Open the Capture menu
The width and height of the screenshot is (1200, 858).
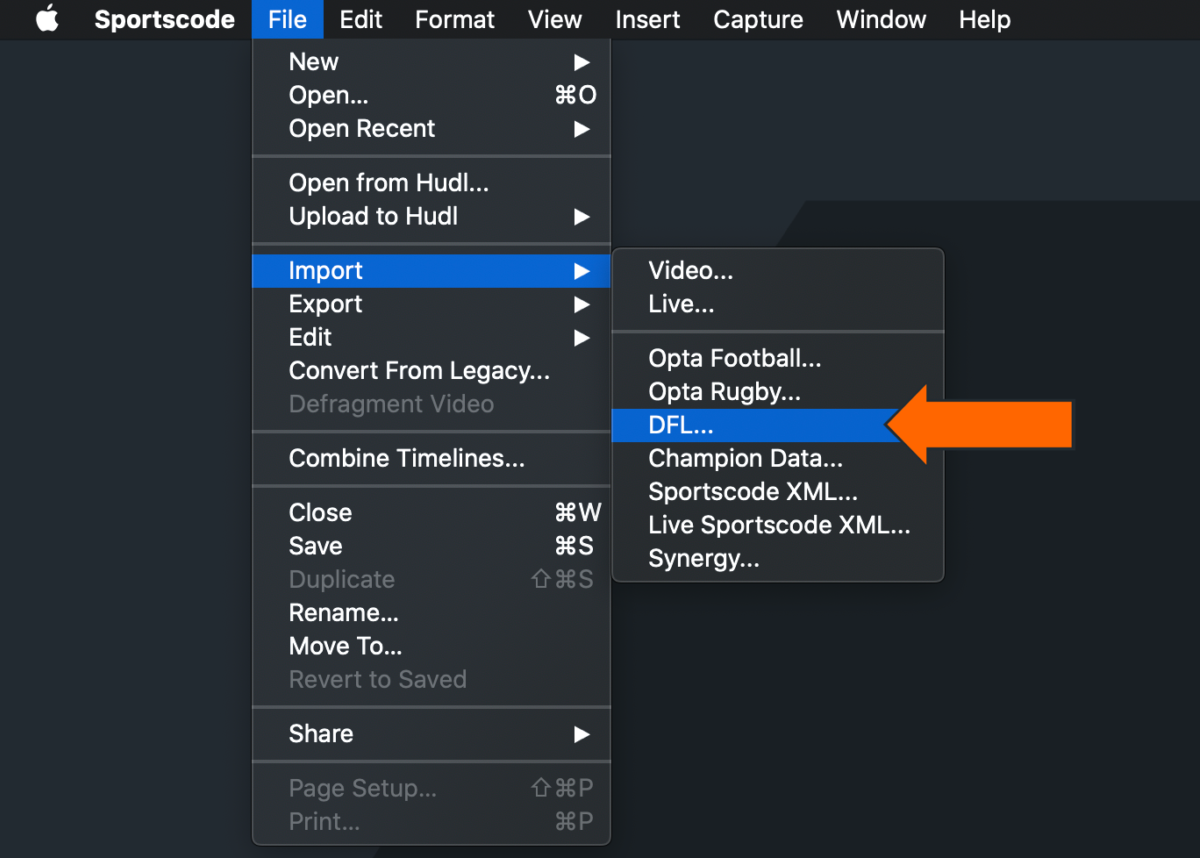point(757,19)
